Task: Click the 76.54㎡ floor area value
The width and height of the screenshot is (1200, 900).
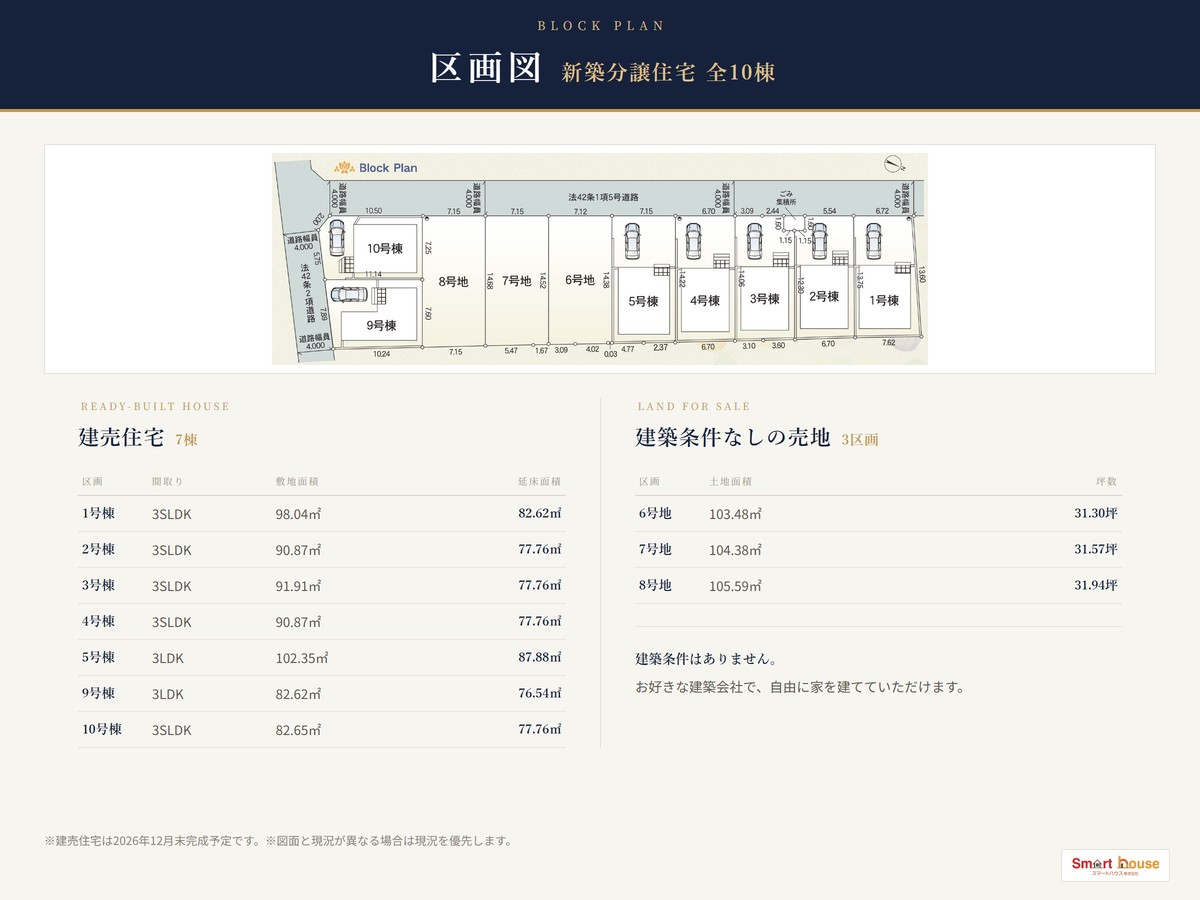Action: tap(540, 693)
